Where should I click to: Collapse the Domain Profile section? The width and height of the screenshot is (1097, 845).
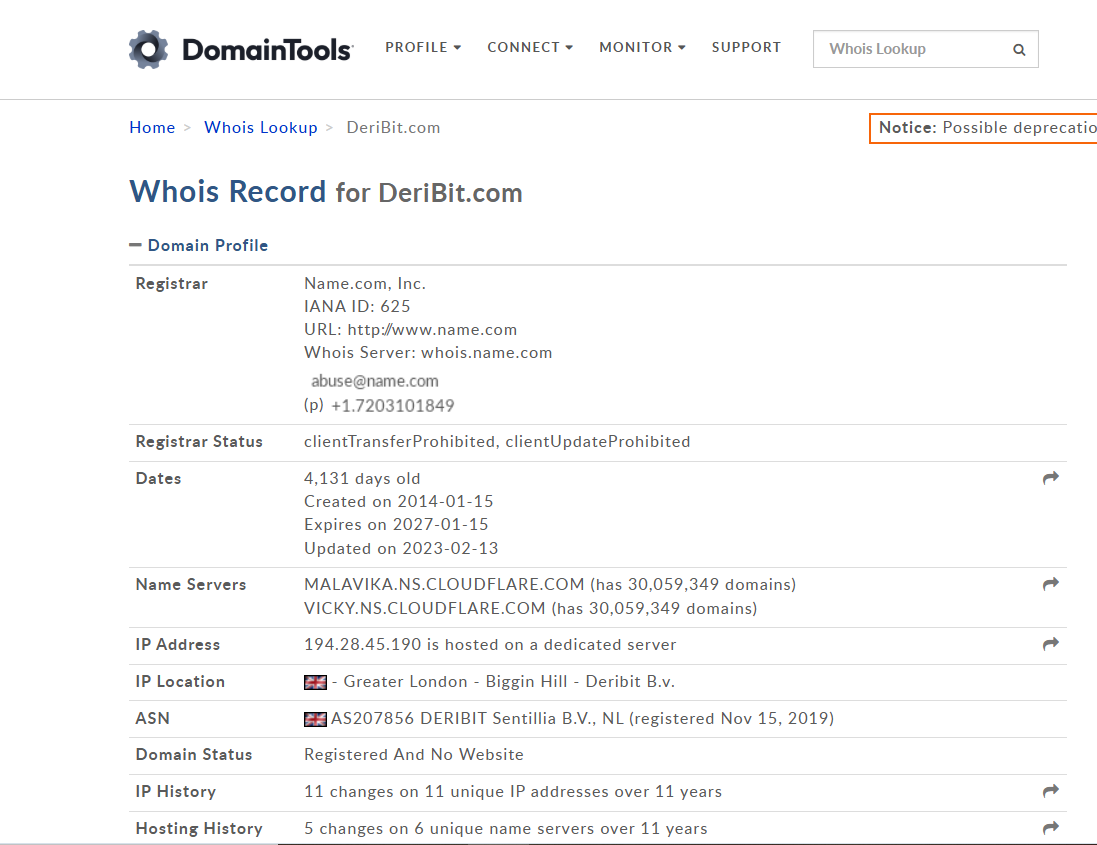[x=199, y=246]
